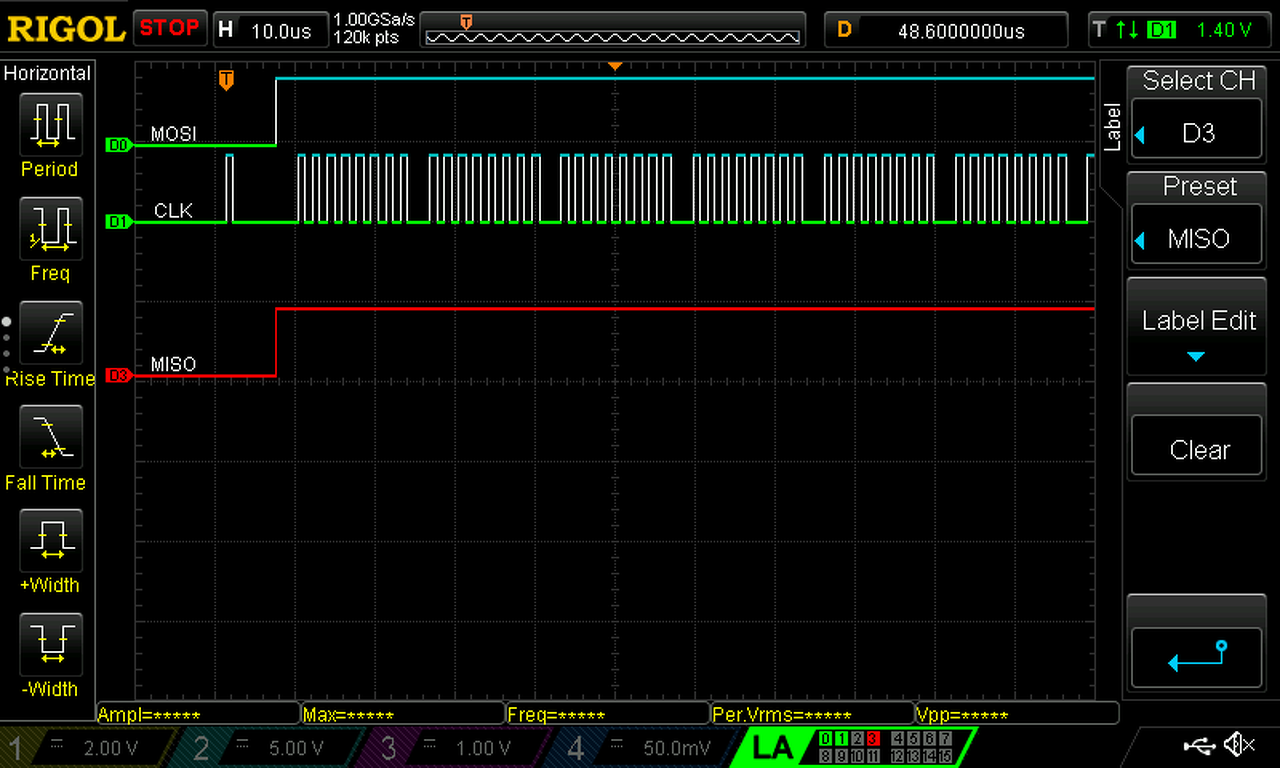
Task: Click the Horizontal menu title
Action: point(48,73)
